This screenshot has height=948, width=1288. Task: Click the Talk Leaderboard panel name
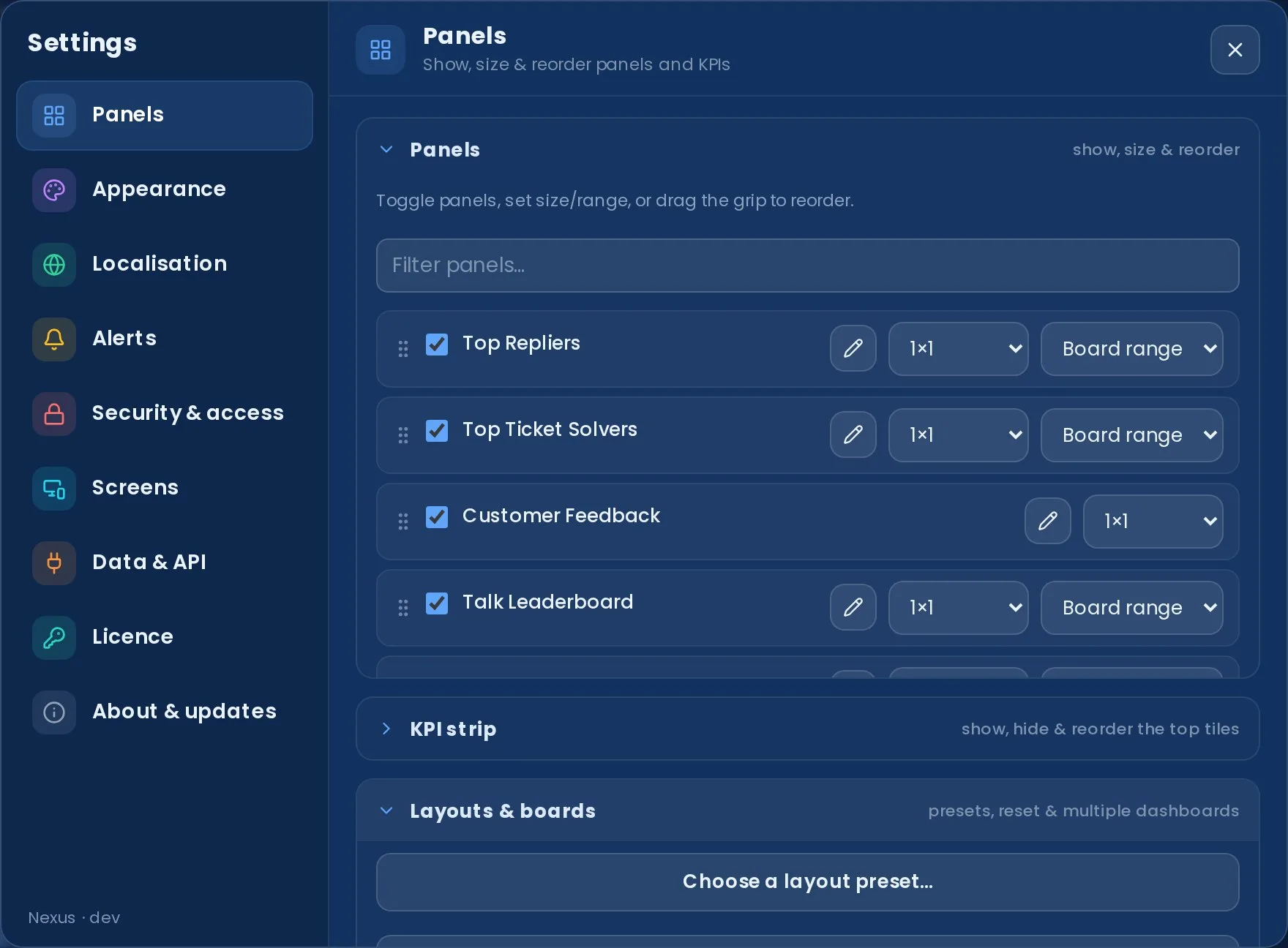548,602
